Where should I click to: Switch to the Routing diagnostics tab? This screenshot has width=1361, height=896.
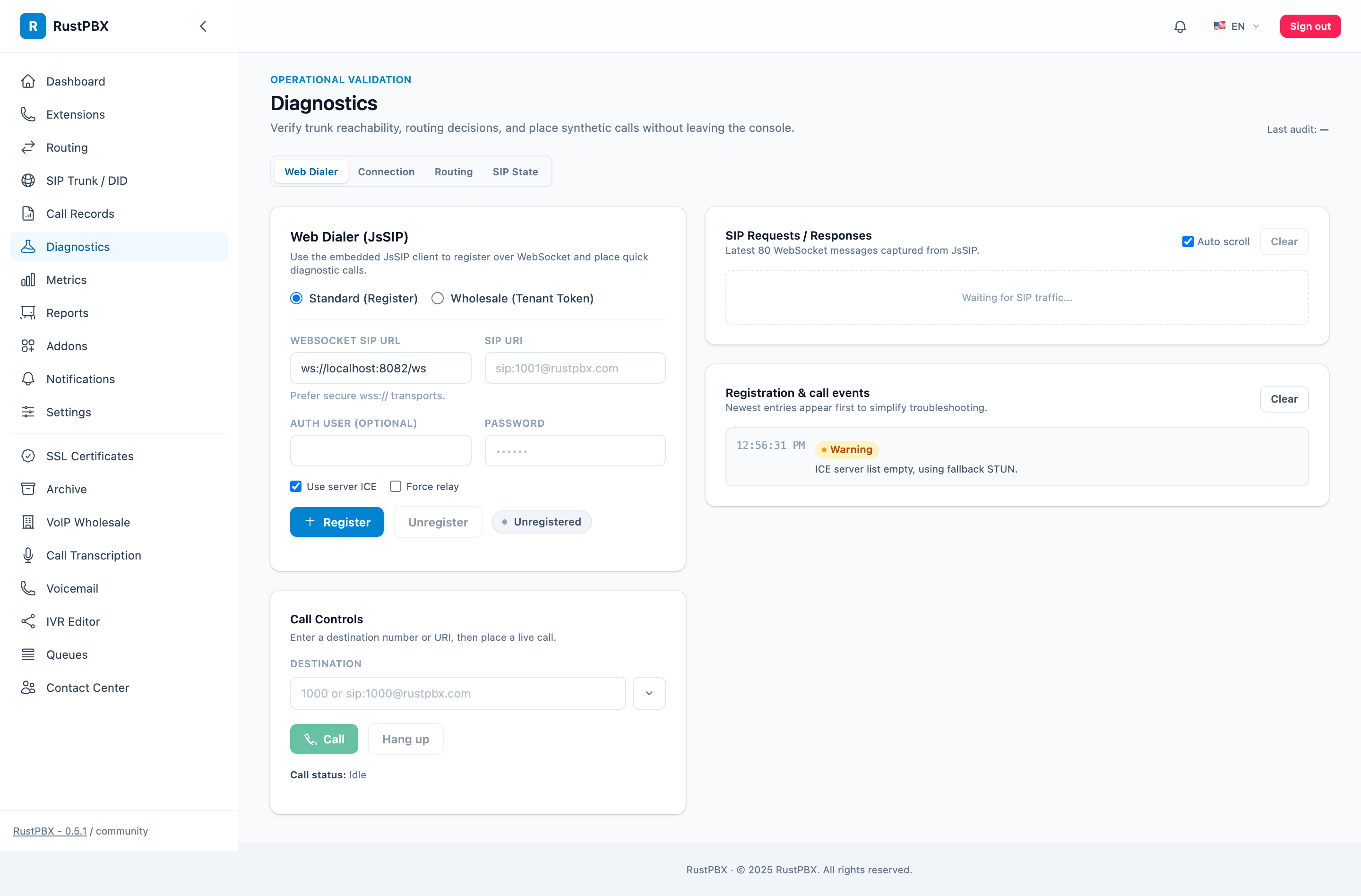(x=454, y=172)
